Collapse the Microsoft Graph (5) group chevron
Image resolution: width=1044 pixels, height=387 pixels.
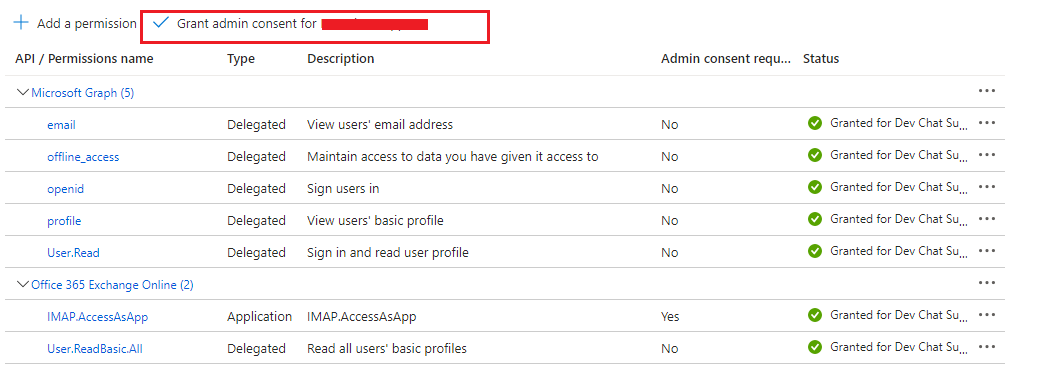23,93
